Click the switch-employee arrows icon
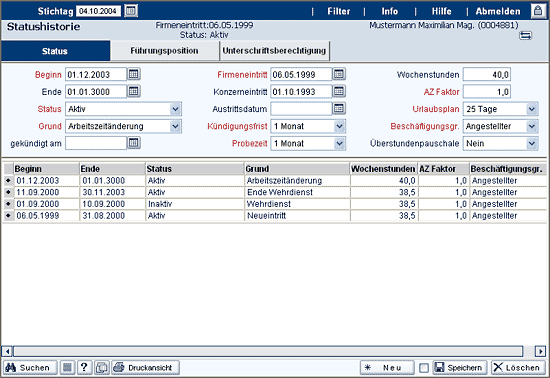 [525, 35]
